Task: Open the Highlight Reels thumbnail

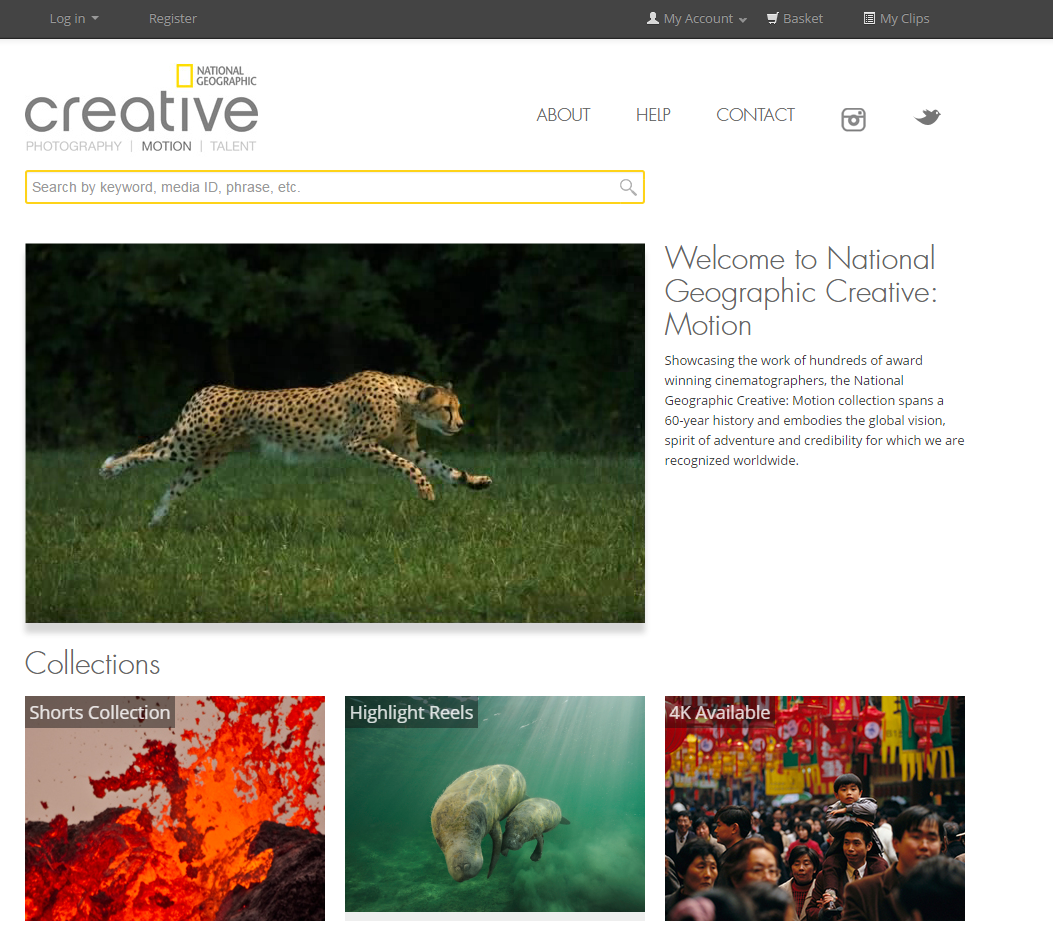Action: click(x=495, y=804)
